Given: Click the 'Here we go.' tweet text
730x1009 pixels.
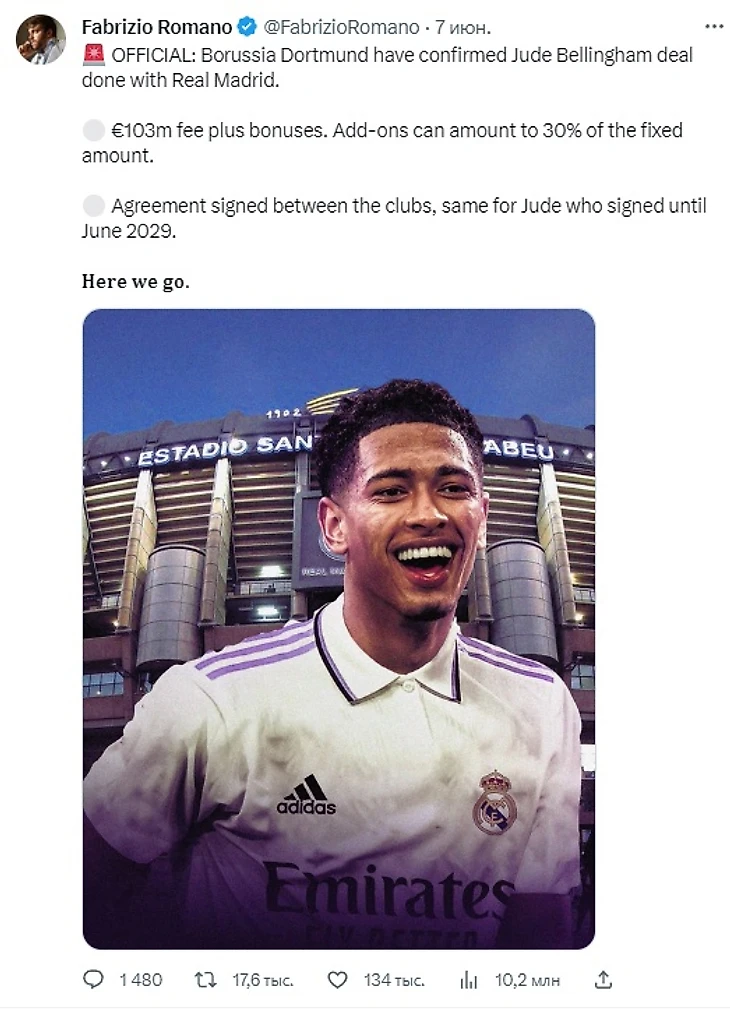Looking at the screenshot, I should coord(136,282).
